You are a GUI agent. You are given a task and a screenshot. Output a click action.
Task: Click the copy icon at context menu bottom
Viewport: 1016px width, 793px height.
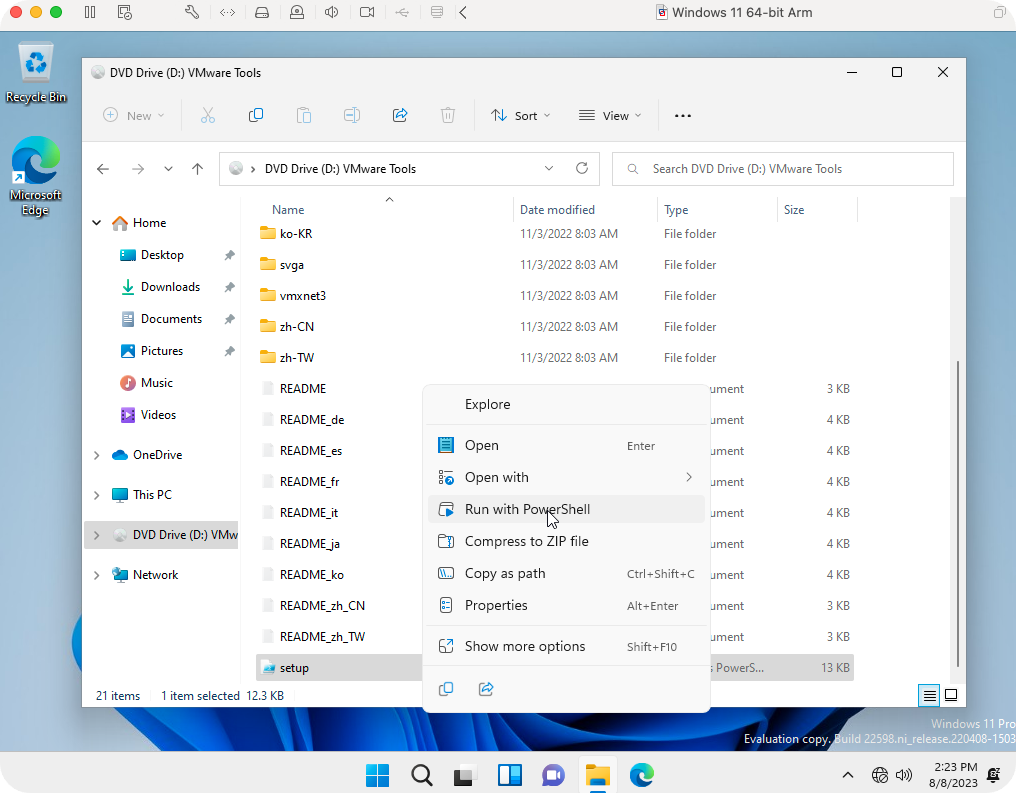tap(446, 689)
